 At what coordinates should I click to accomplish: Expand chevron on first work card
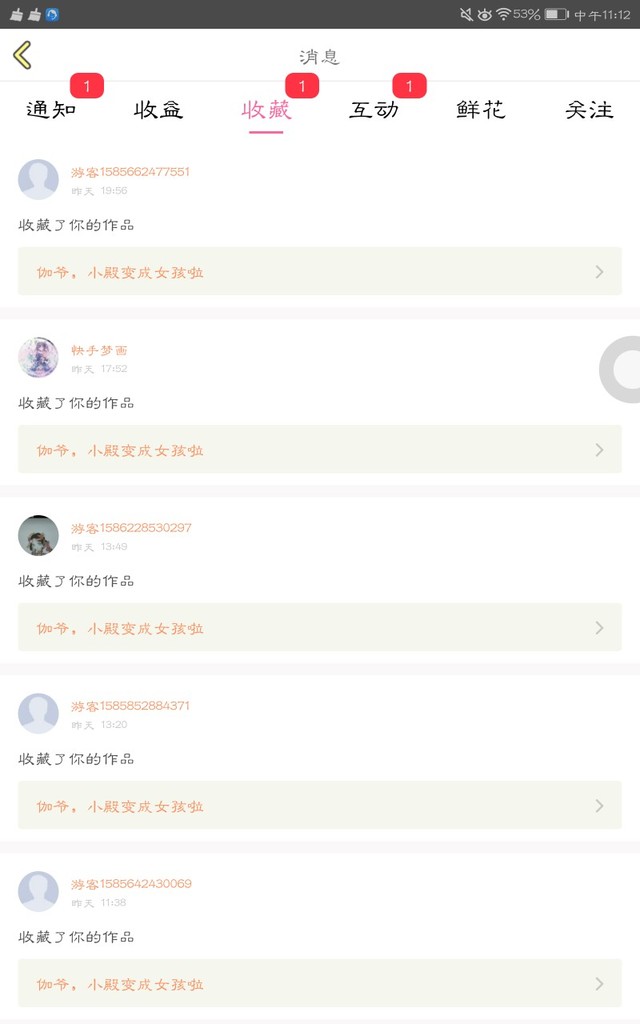point(599,271)
